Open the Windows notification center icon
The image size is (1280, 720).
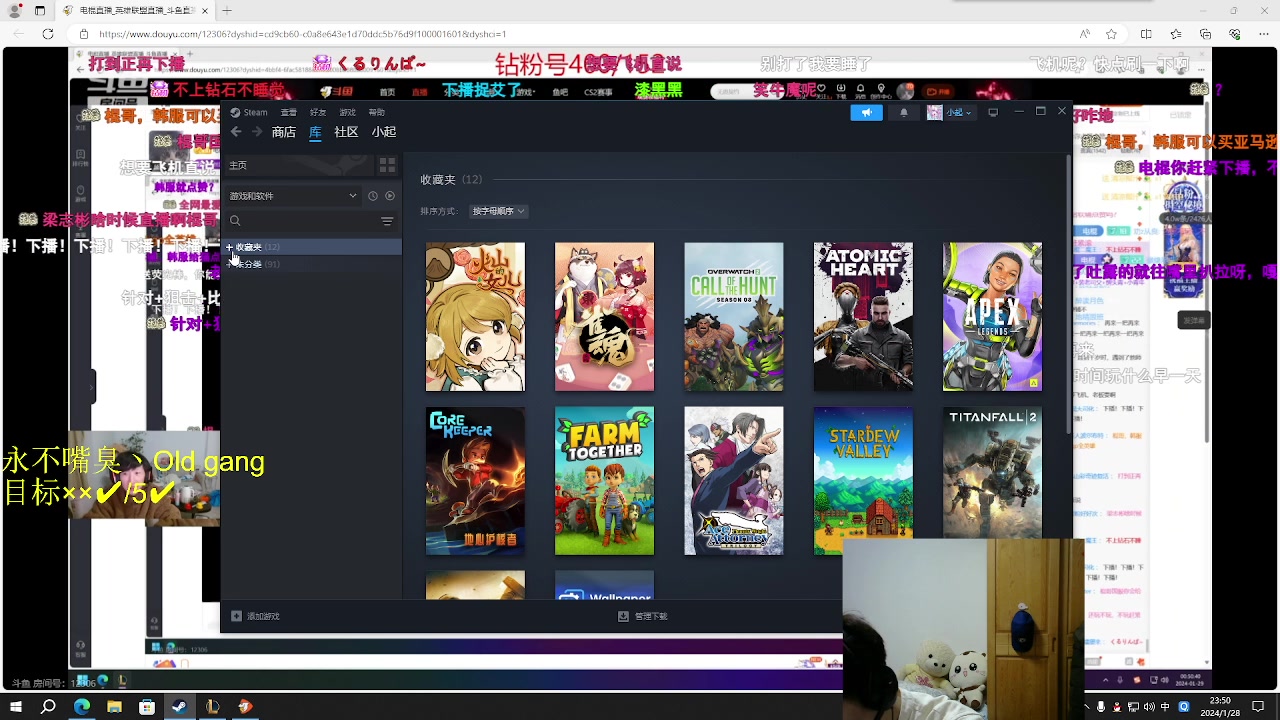click(x=1258, y=707)
